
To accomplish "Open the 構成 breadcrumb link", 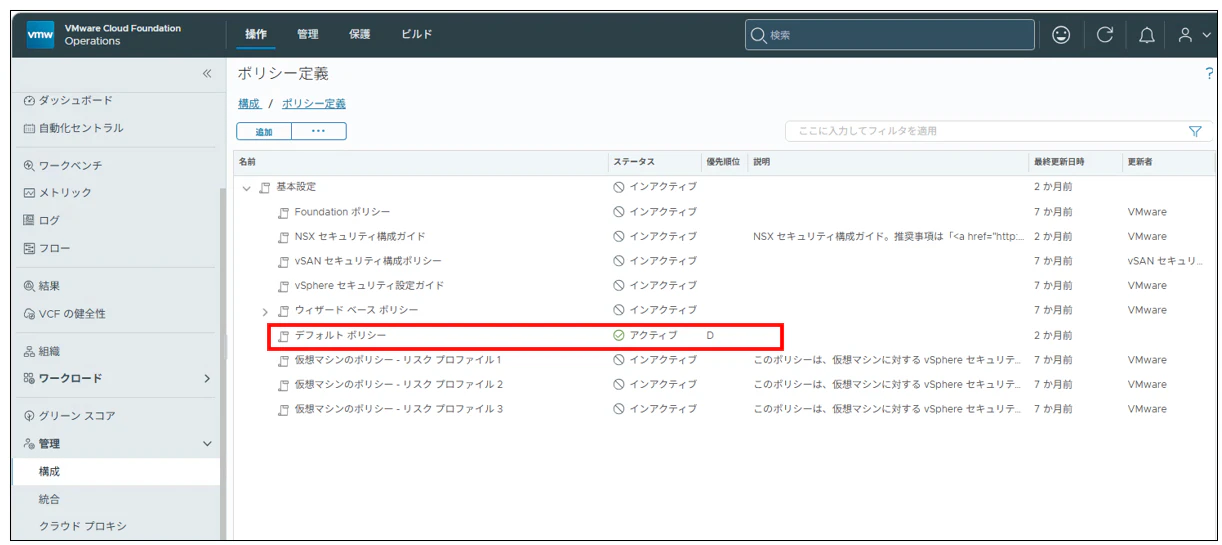I will tap(249, 103).
